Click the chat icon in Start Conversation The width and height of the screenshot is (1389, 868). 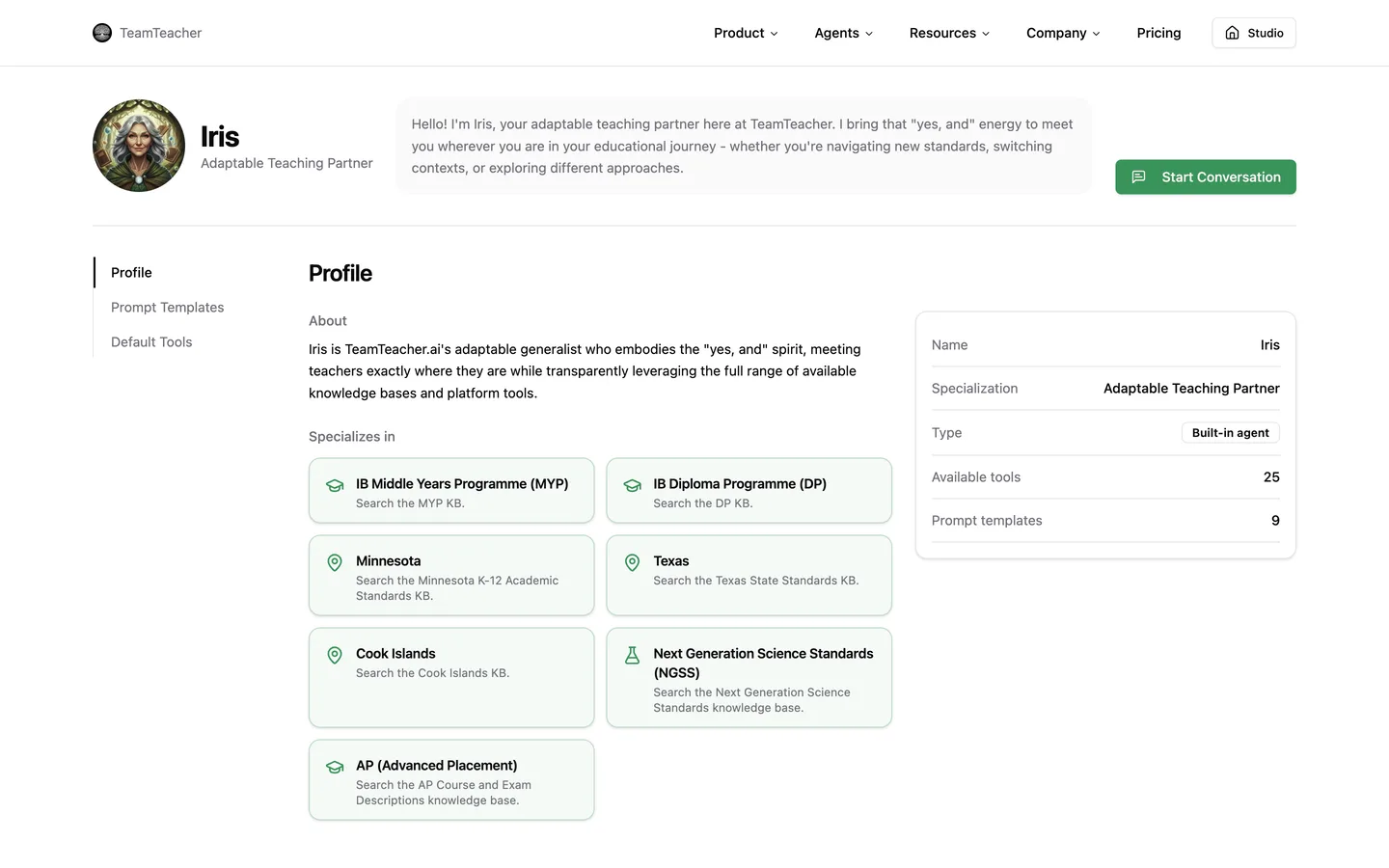(1138, 177)
